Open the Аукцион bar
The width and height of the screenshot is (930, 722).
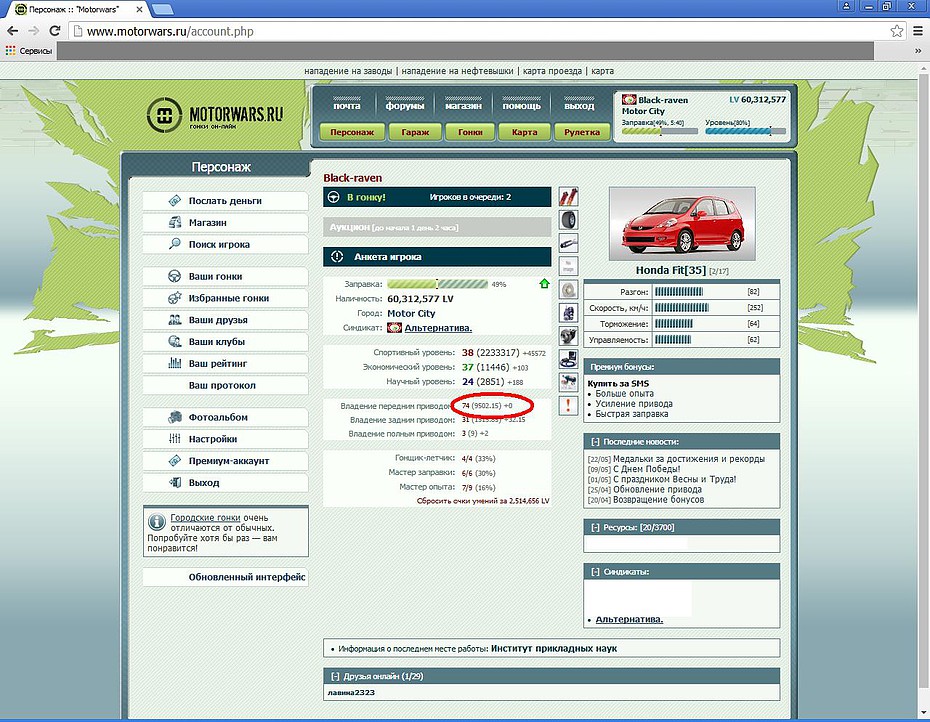point(437,227)
